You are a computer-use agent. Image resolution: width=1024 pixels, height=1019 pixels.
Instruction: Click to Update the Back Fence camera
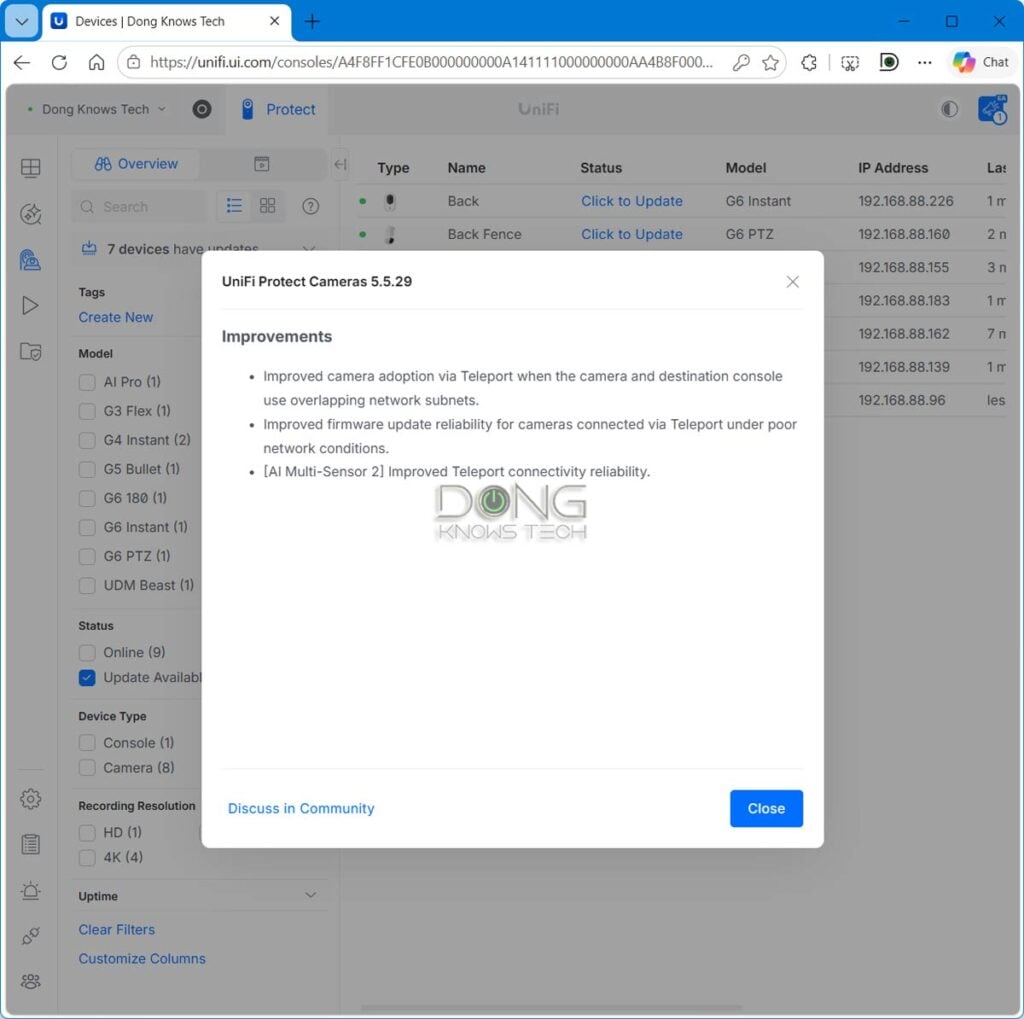[632, 234]
